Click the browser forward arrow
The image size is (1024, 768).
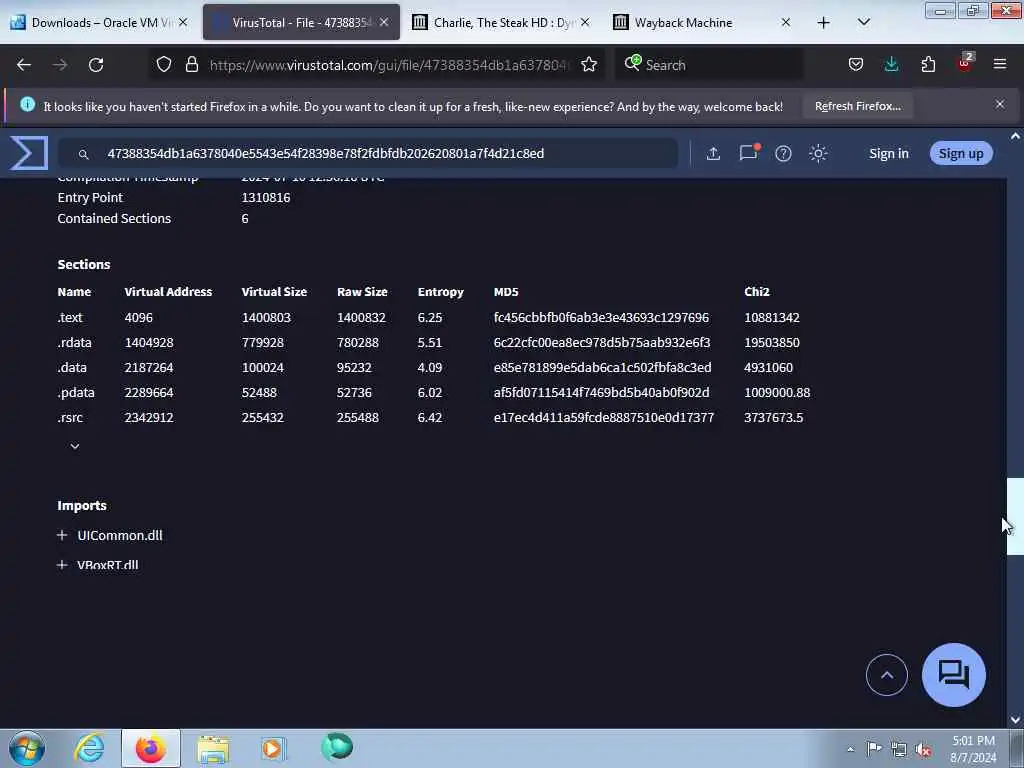(60, 65)
